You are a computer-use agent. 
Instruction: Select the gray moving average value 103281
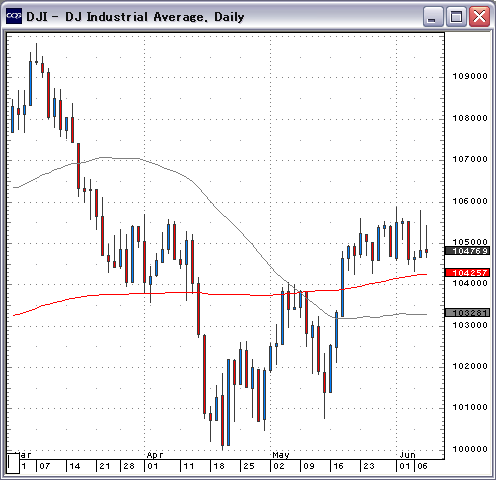468,313
